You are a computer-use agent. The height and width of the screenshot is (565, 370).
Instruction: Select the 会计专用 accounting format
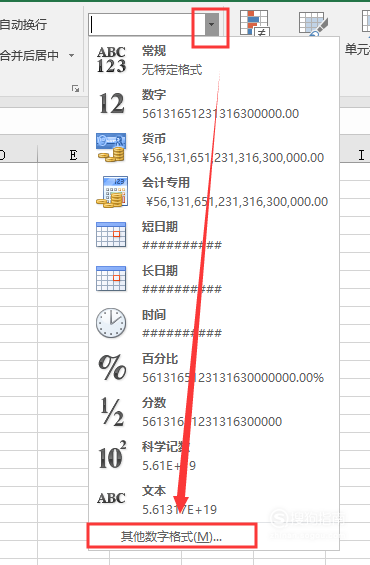pos(214,192)
